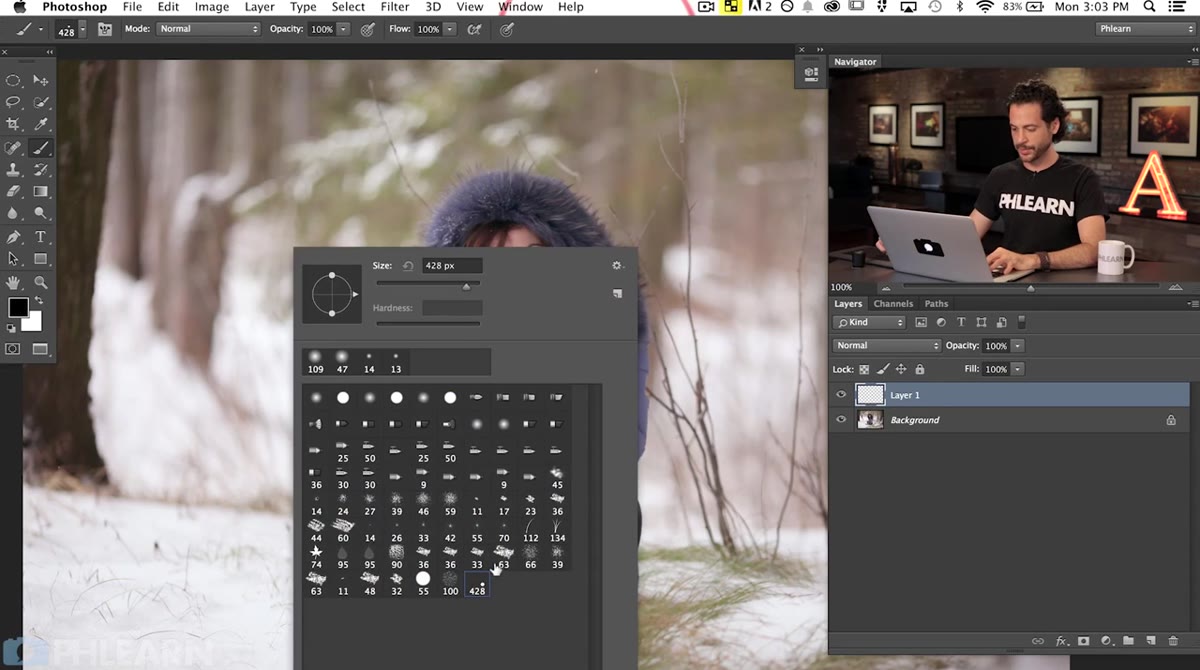Select the Crop tool
The image size is (1200, 670).
point(14,124)
